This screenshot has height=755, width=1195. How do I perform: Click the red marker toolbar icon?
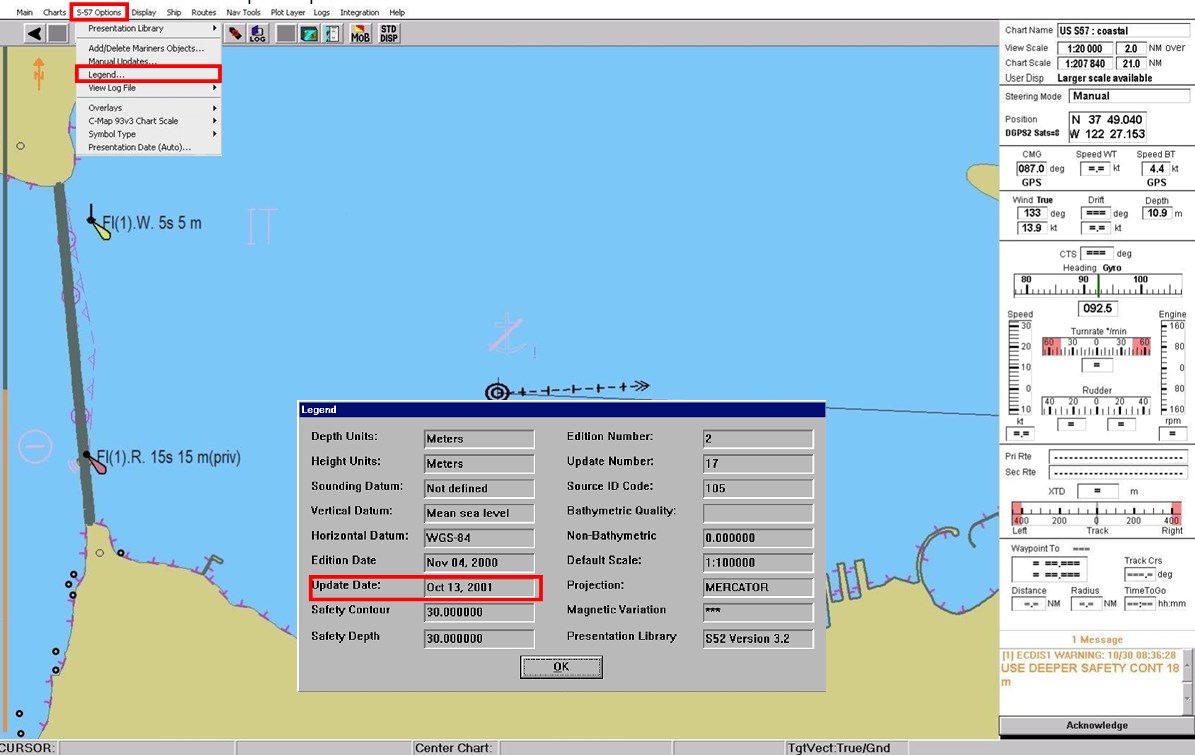pos(235,33)
